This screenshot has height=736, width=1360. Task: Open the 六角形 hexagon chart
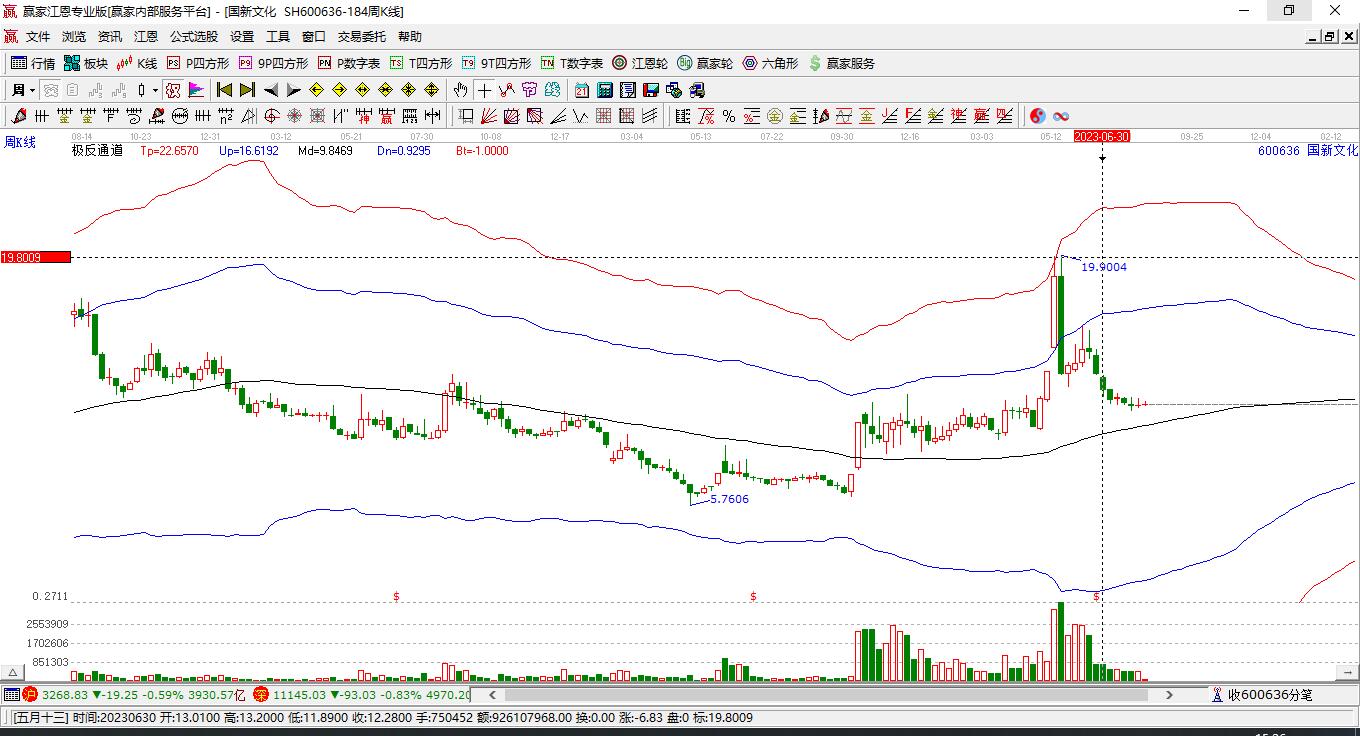tap(770, 63)
